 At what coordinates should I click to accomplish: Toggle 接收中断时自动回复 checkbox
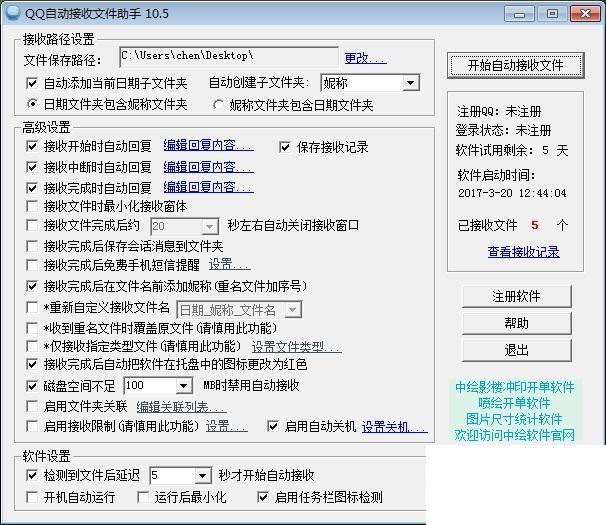click(32, 167)
